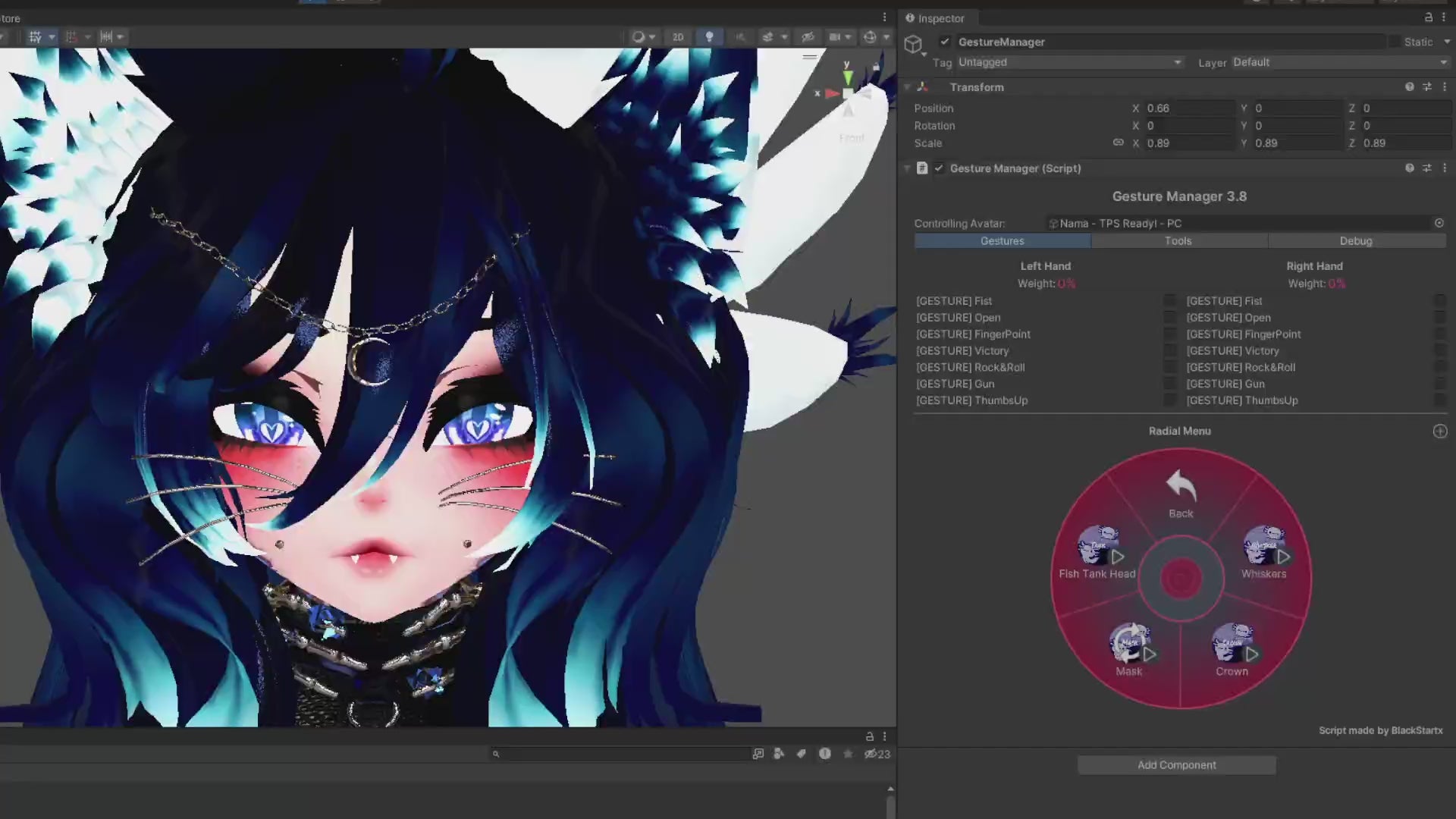Viewport: 1456px width, 819px height.
Task: Open snap increment settings icon
Action: [106, 36]
